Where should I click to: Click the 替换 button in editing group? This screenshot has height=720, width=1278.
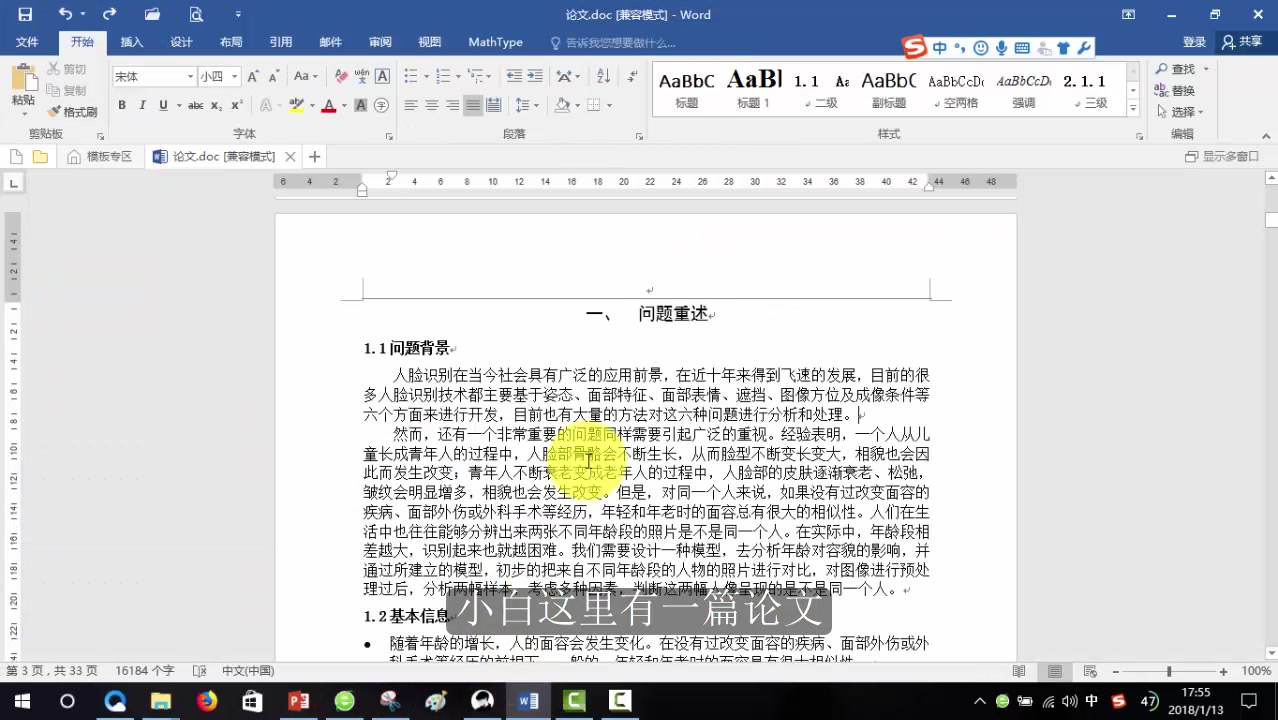[x=1180, y=90]
